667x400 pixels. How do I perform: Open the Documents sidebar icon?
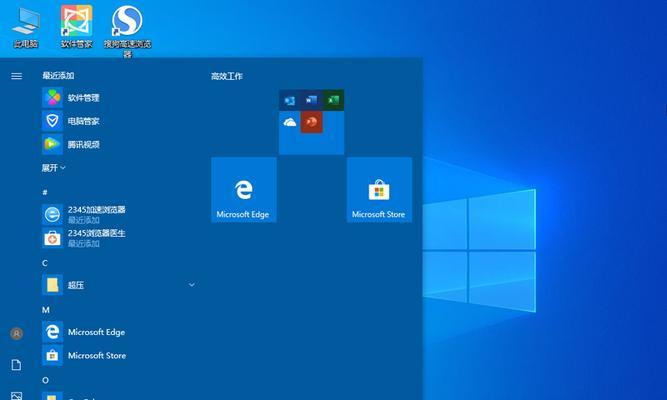[x=16, y=365]
